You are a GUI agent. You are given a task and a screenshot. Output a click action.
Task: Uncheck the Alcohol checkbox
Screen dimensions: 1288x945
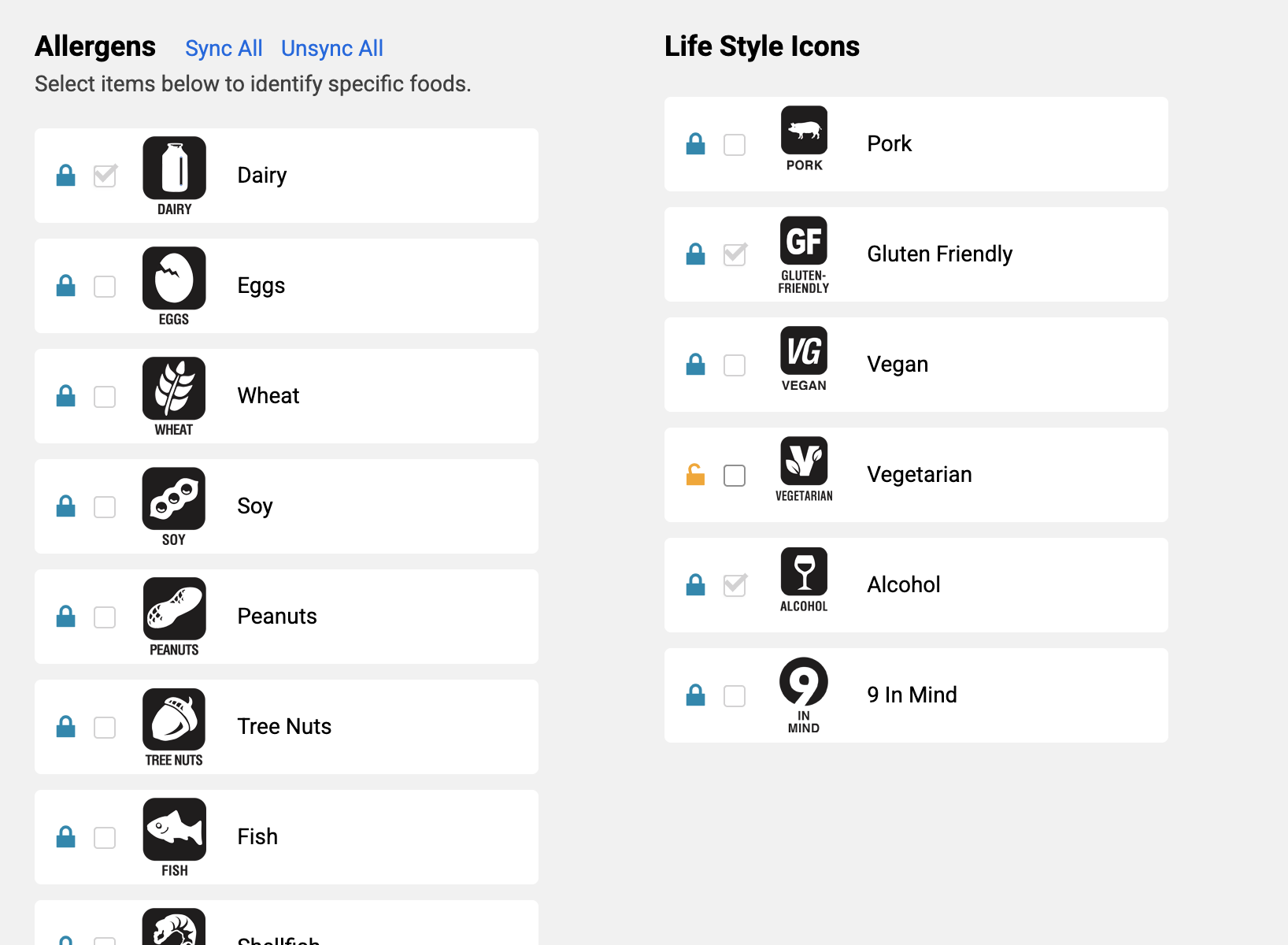pyautogui.click(x=735, y=585)
